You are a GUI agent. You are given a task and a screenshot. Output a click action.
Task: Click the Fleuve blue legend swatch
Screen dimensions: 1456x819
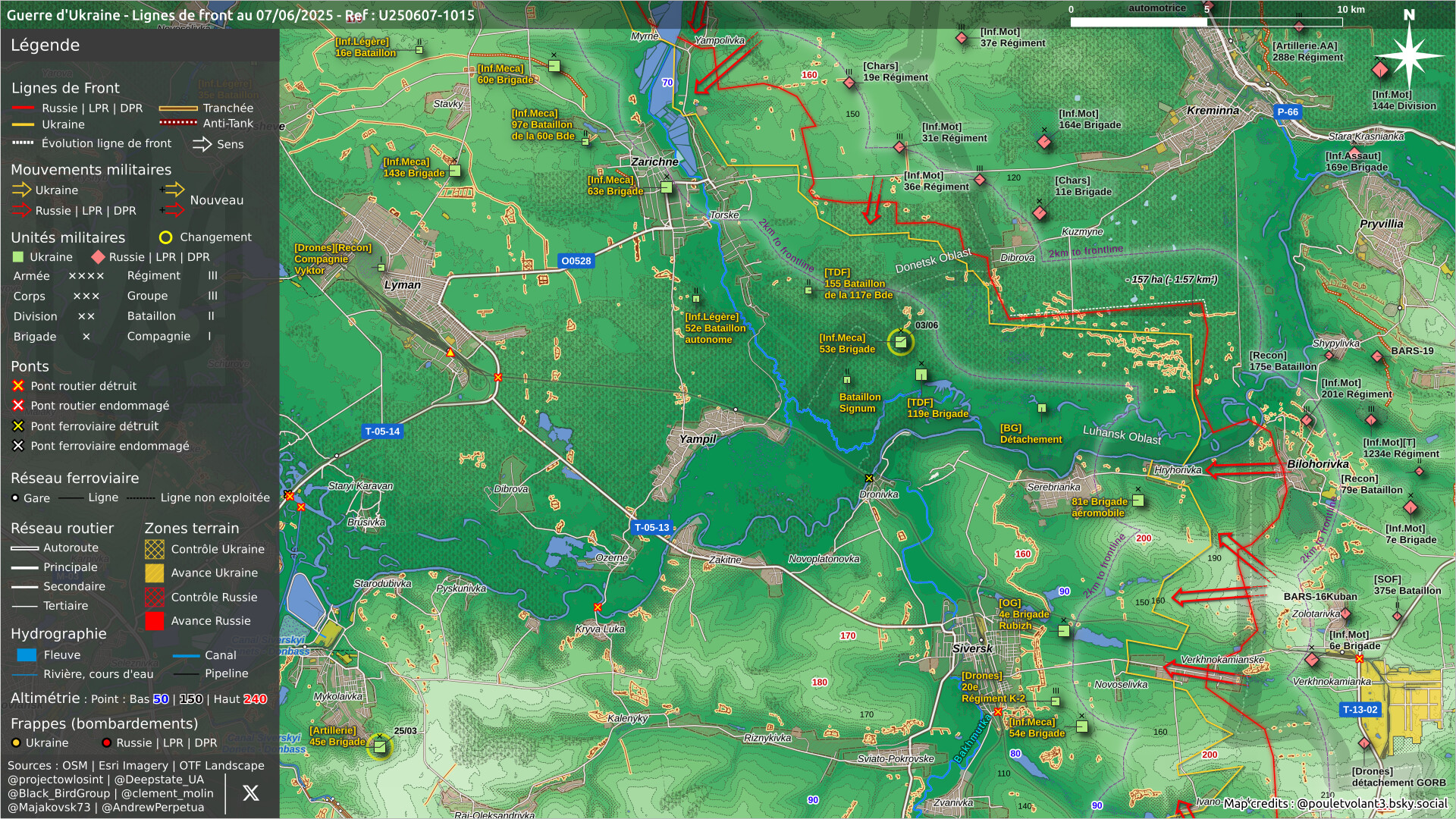click(x=27, y=654)
